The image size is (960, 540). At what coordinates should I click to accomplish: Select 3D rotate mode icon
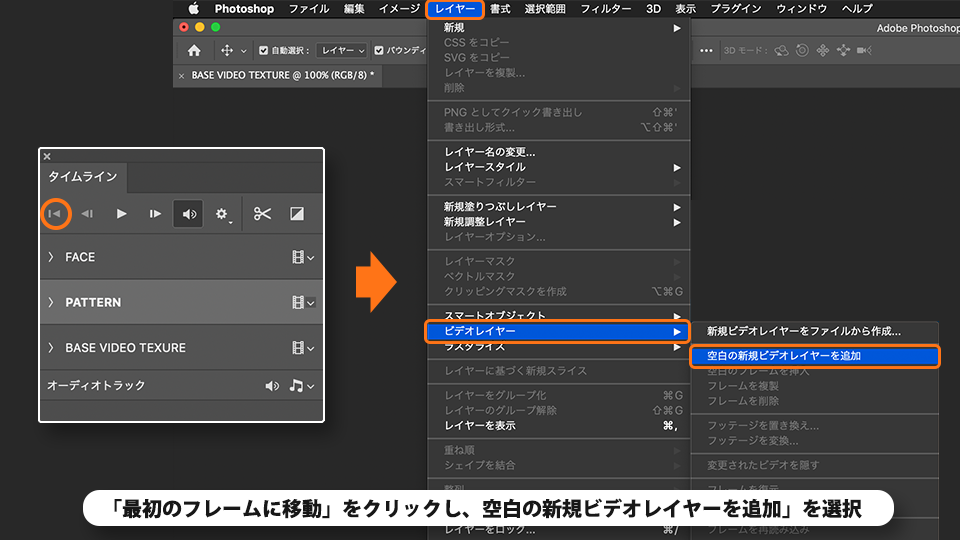781,50
